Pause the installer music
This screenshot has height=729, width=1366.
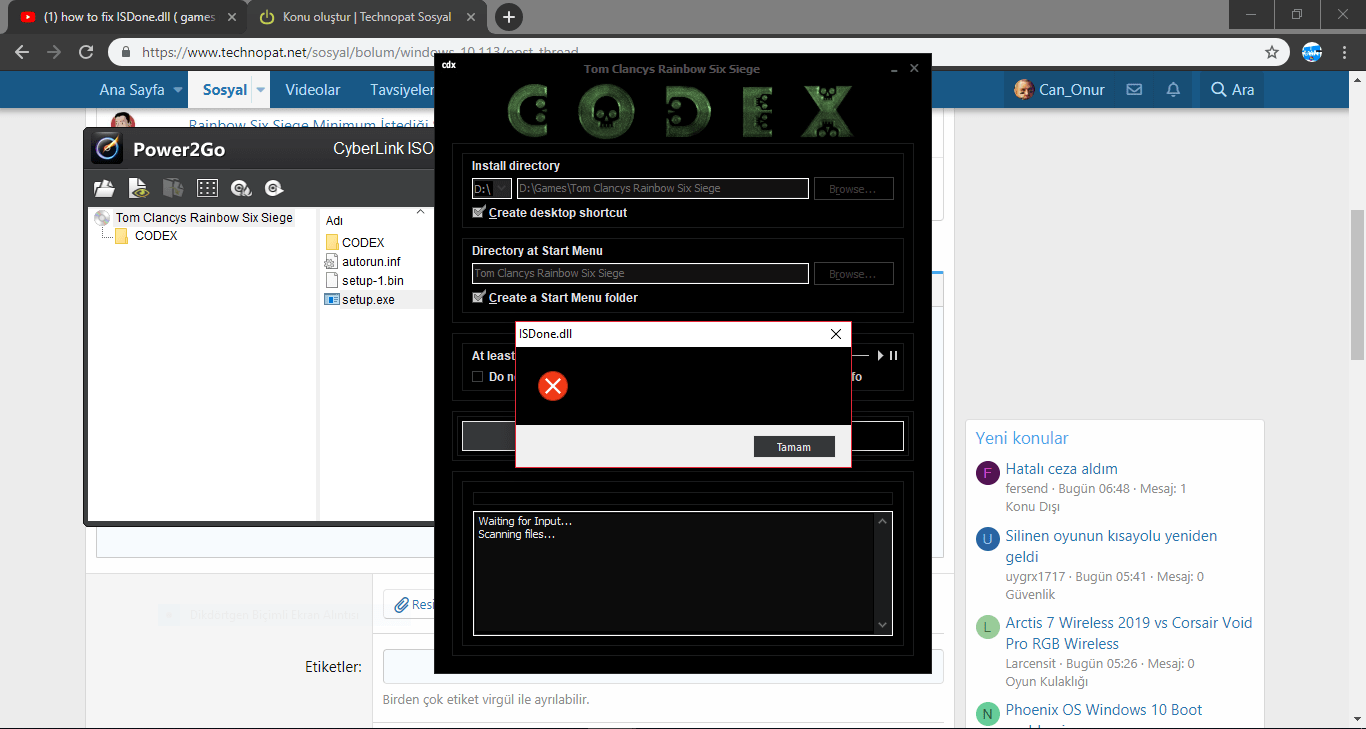coord(894,355)
